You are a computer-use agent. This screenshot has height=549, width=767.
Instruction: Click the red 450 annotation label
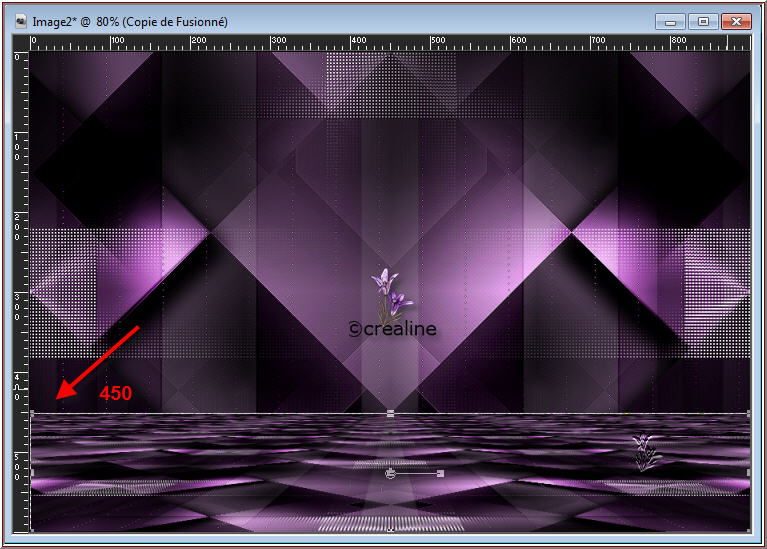pos(115,394)
